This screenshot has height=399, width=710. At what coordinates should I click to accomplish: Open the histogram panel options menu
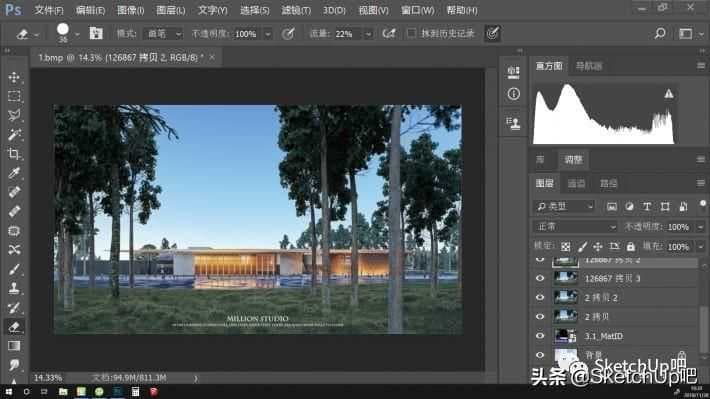tap(700, 66)
